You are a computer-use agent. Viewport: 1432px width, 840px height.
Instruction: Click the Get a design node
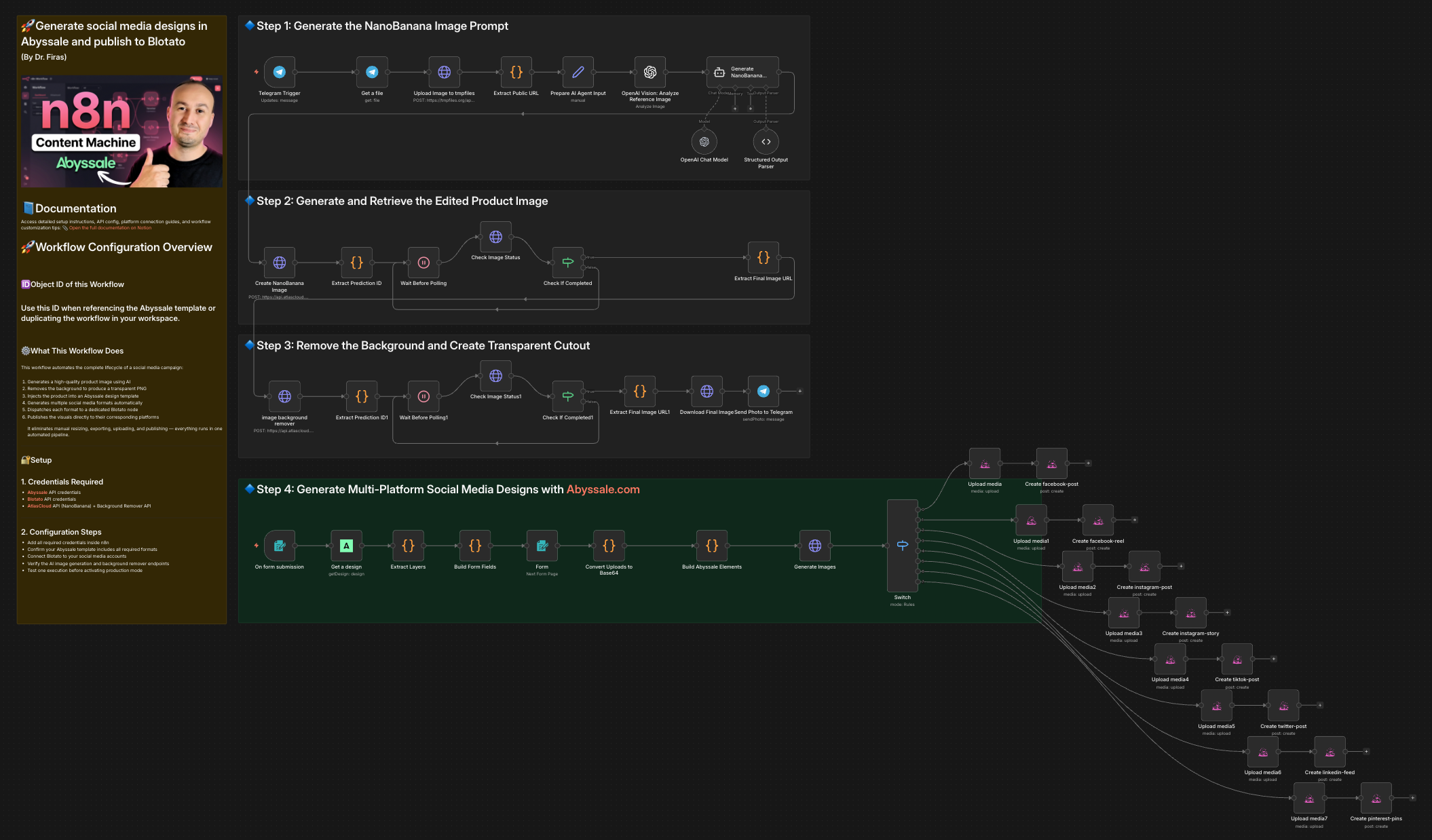(x=345, y=546)
